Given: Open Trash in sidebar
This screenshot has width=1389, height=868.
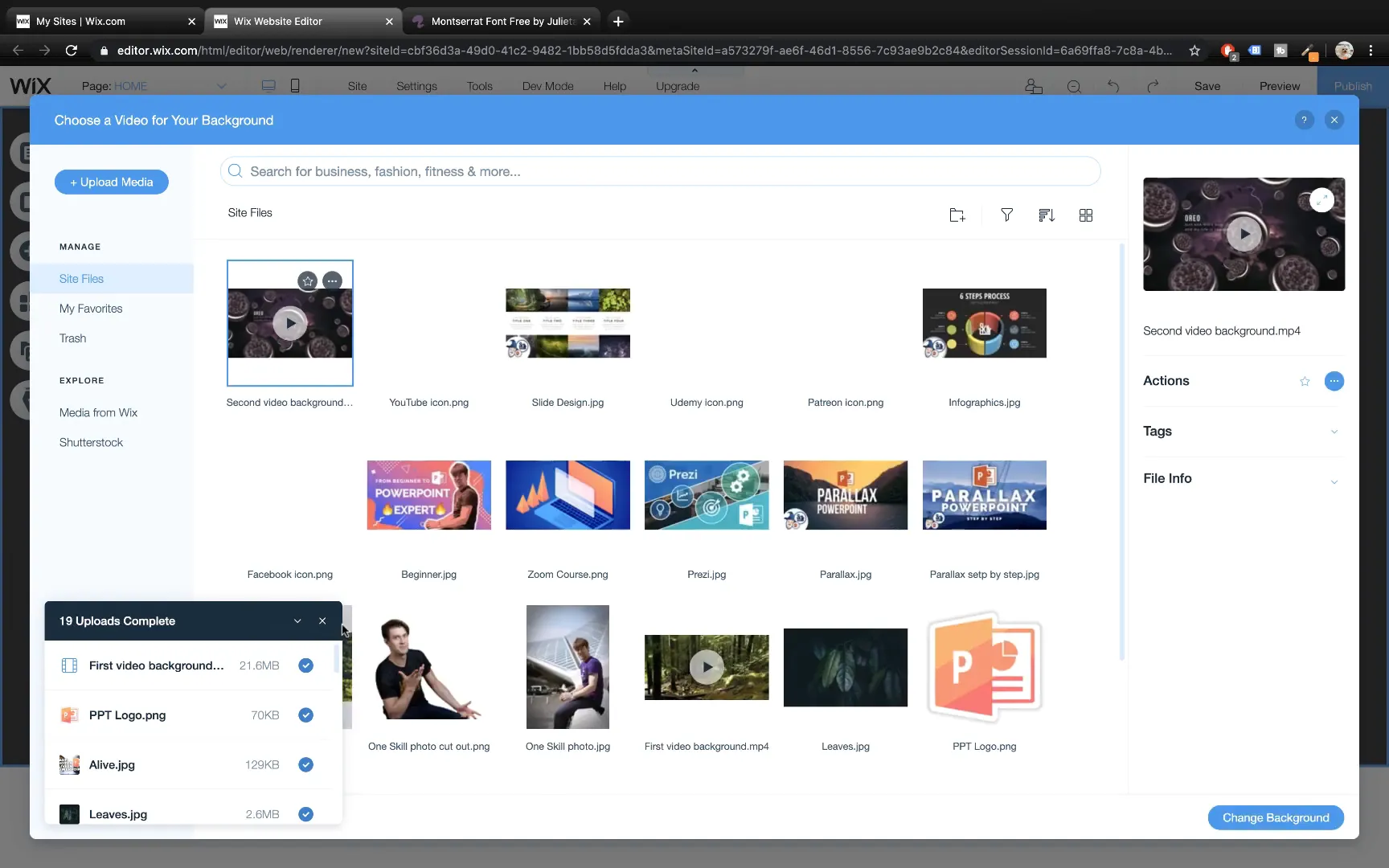Looking at the screenshot, I should (x=72, y=338).
